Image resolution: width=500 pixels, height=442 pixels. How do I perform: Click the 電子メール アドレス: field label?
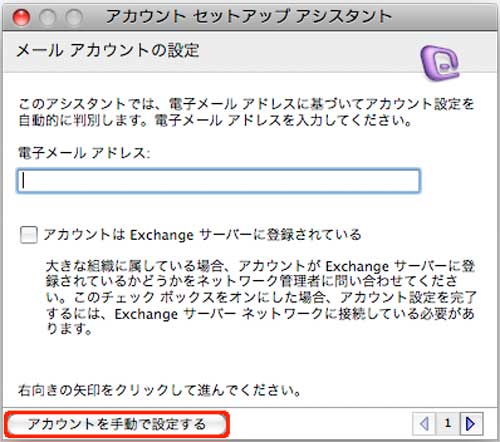(84, 153)
